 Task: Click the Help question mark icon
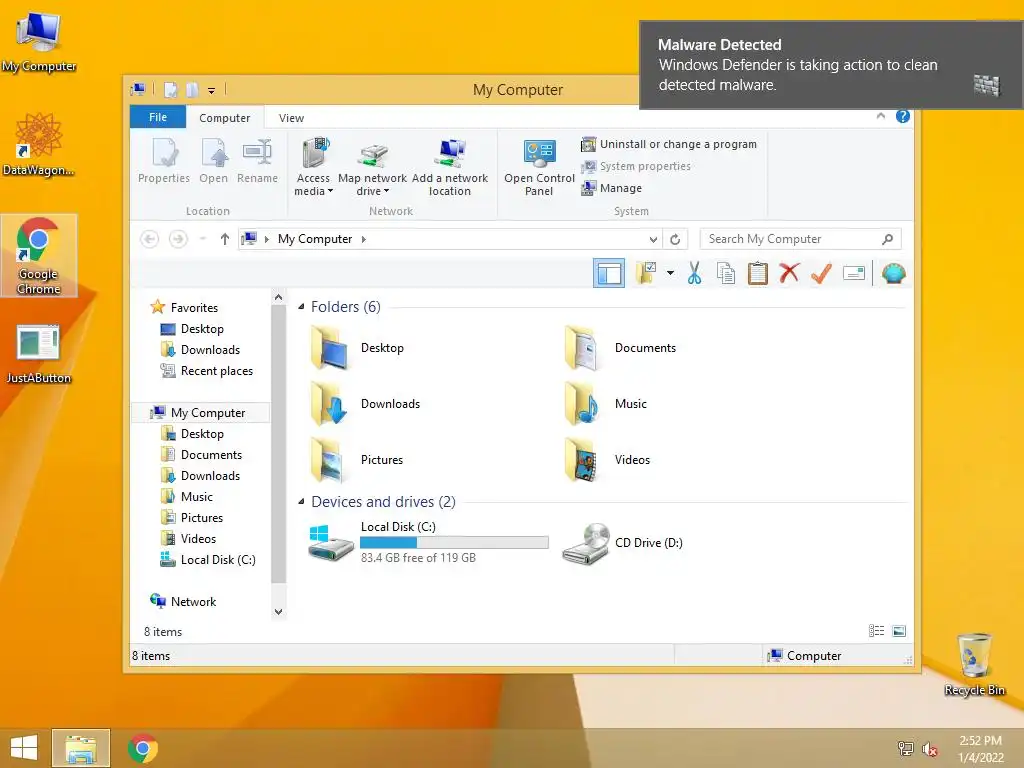pyautogui.click(x=903, y=116)
